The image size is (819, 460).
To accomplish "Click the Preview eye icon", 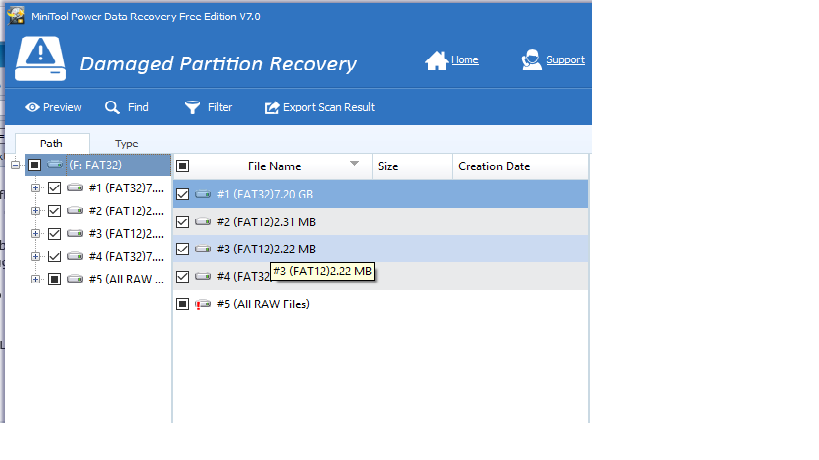I will coord(32,107).
